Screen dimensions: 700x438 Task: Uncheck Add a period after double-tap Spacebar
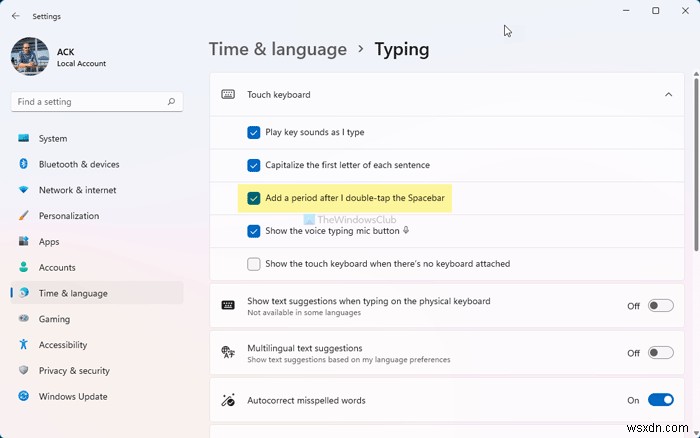coord(254,198)
